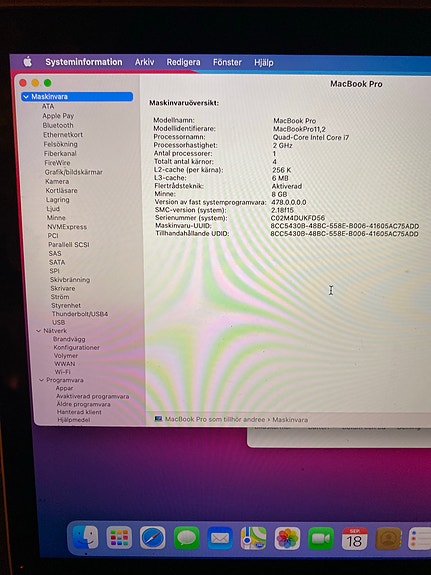This screenshot has width=431, height=575.
Task: Select Bluetooth in sidebar
Action: click(x=58, y=125)
